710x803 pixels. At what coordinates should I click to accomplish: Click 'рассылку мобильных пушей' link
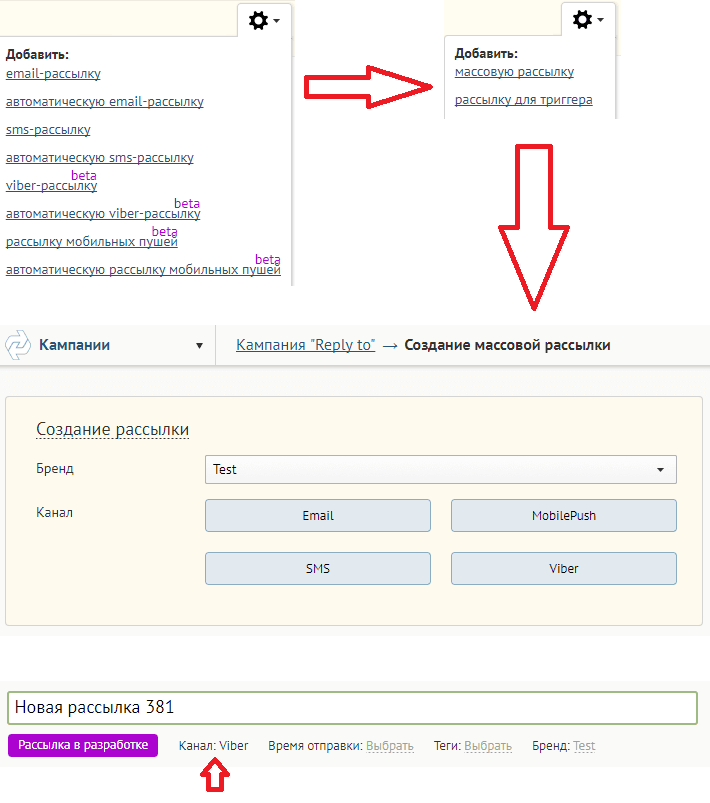92,241
